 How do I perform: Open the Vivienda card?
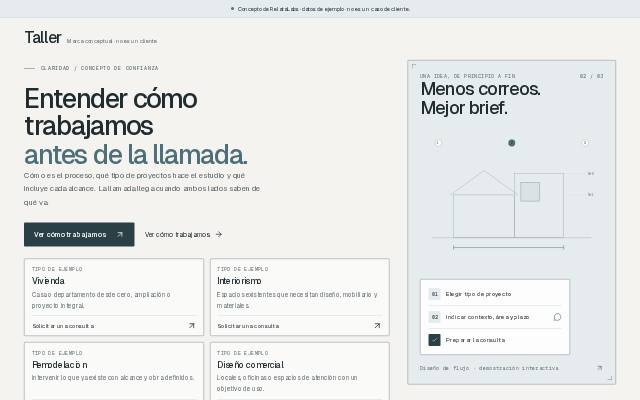tap(114, 297)
